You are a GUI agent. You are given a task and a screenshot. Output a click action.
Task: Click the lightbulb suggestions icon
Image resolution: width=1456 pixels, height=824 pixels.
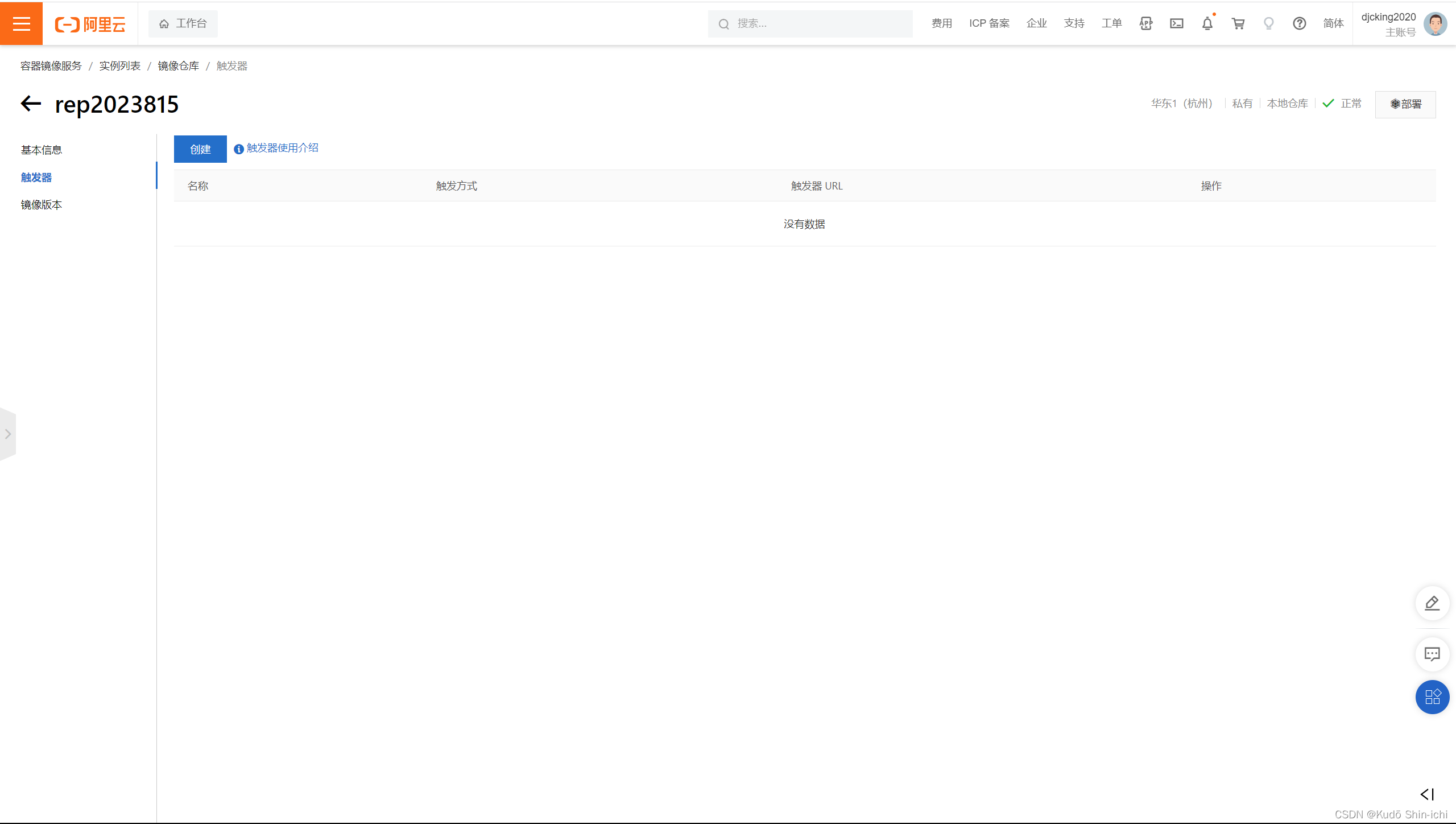[1268, 23]
